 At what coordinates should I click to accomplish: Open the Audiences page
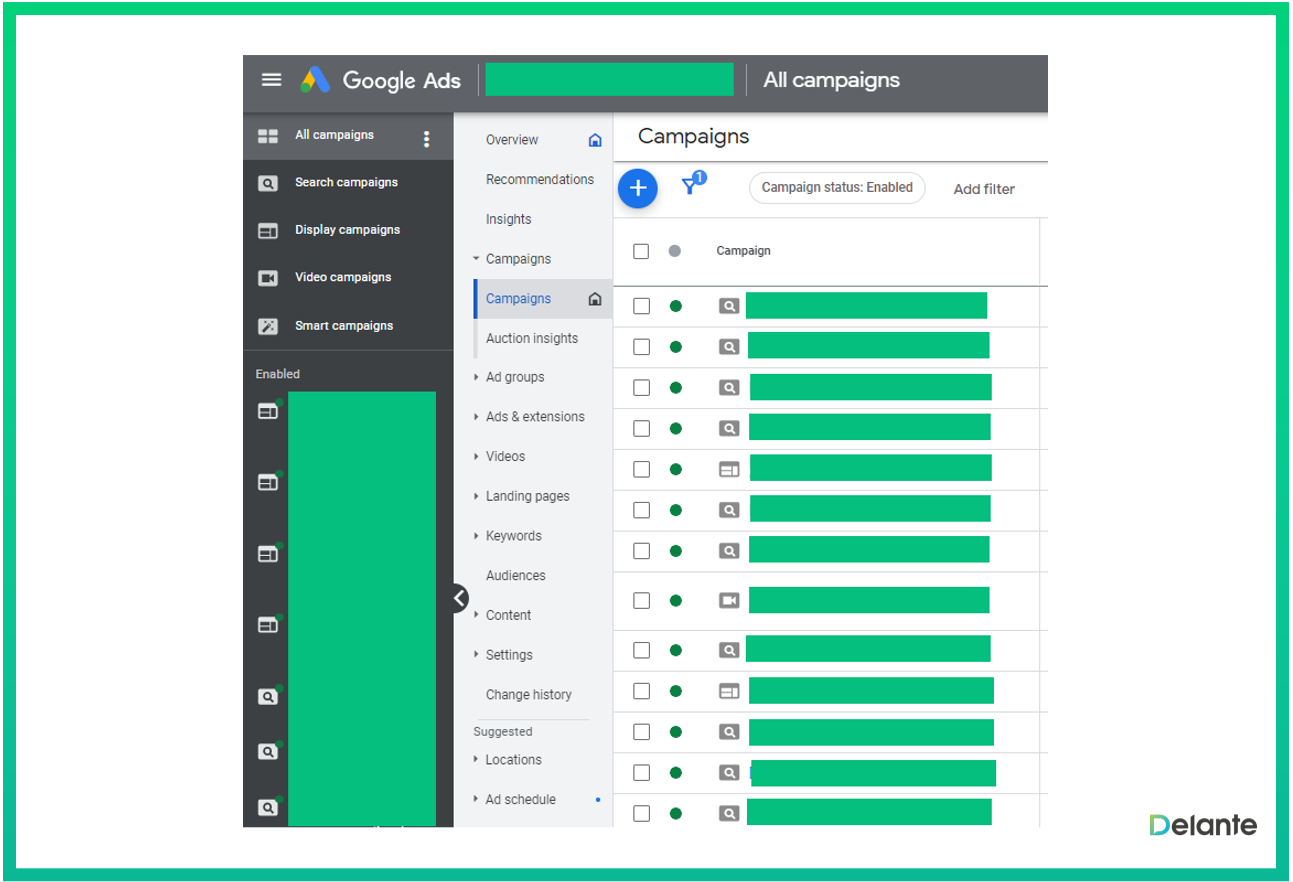click(516, 576)
